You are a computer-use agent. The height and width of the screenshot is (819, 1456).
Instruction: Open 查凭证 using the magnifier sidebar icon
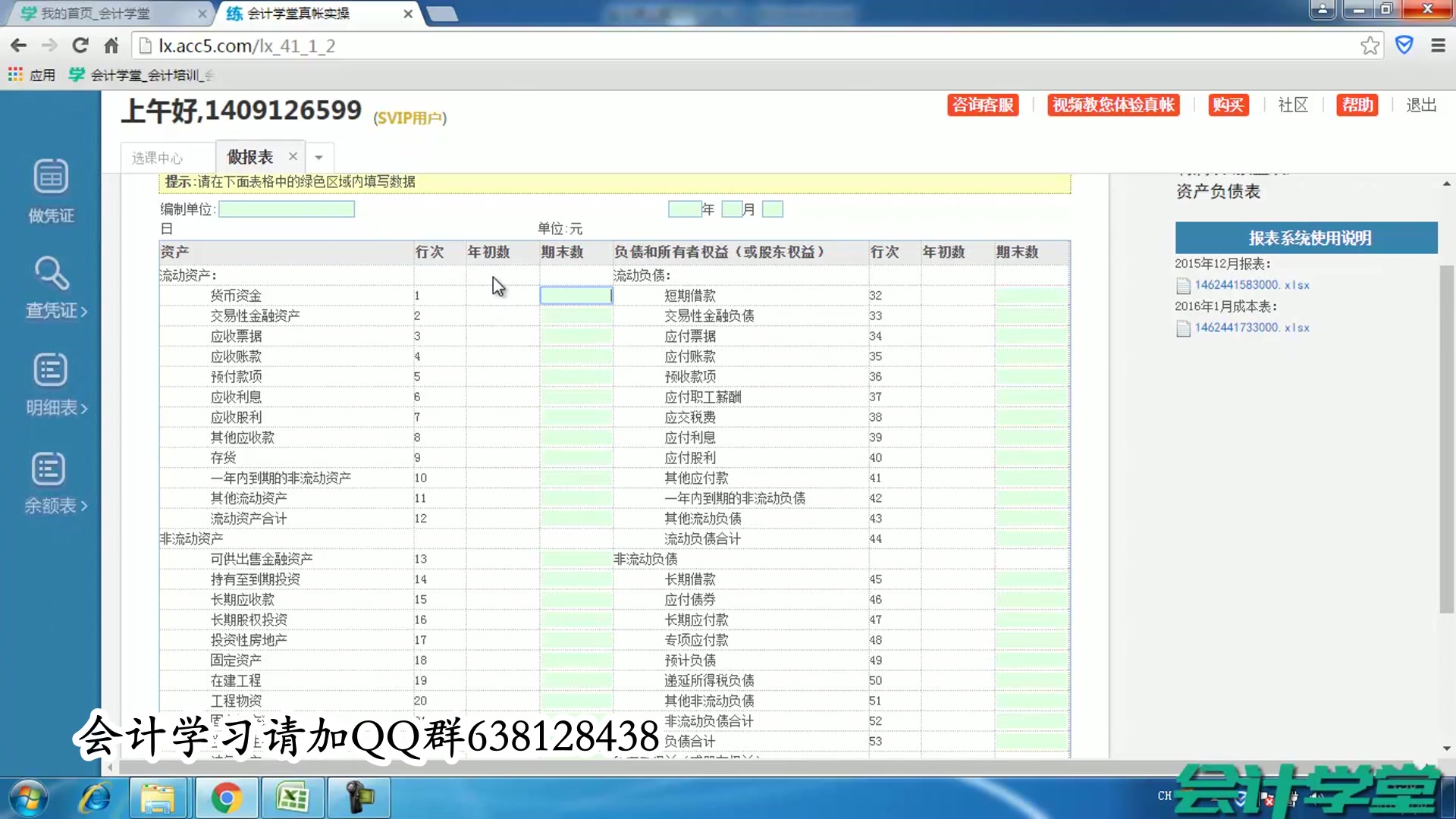[50, 284]
